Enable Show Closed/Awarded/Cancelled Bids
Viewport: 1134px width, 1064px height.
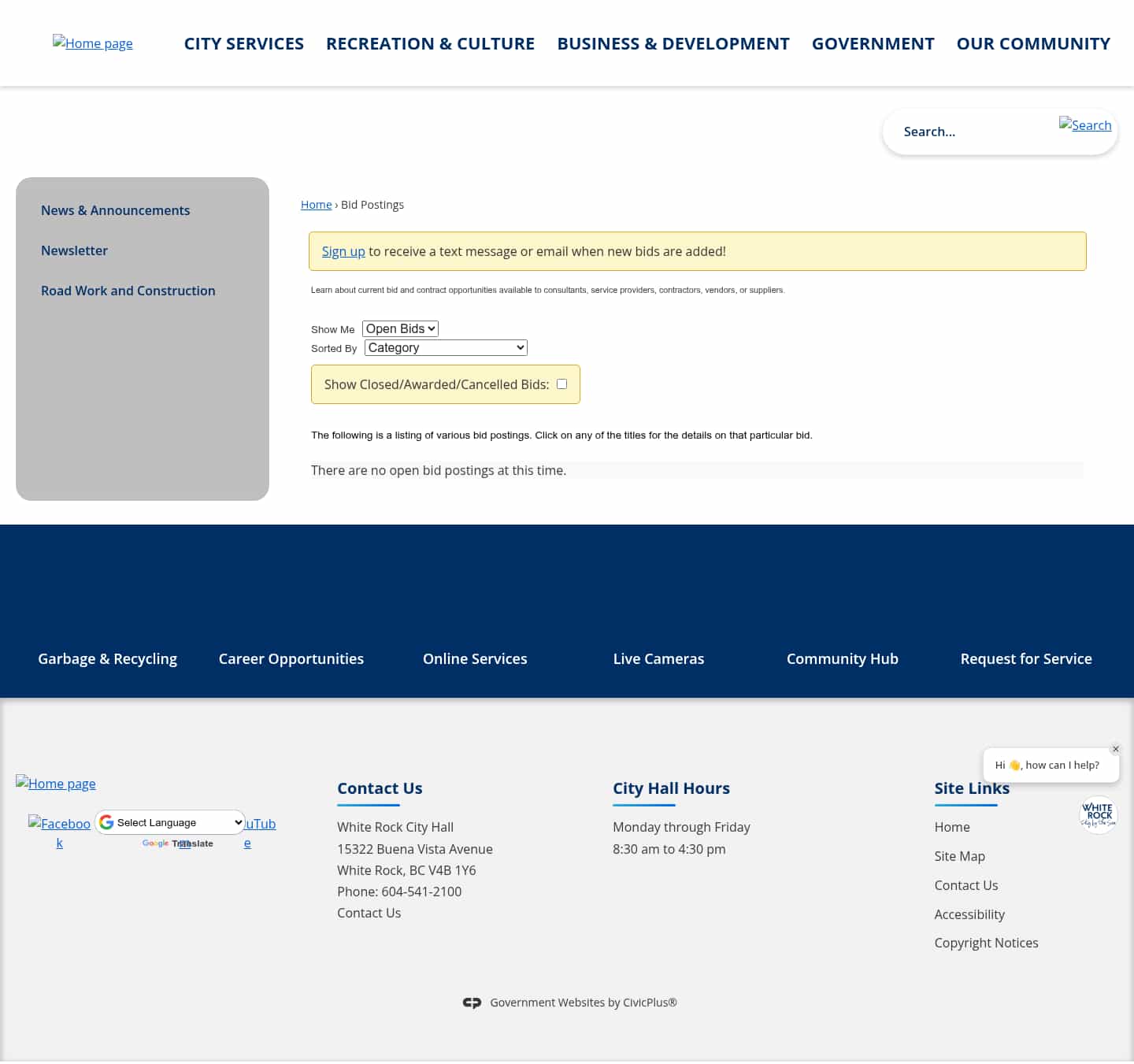point(561,384)
